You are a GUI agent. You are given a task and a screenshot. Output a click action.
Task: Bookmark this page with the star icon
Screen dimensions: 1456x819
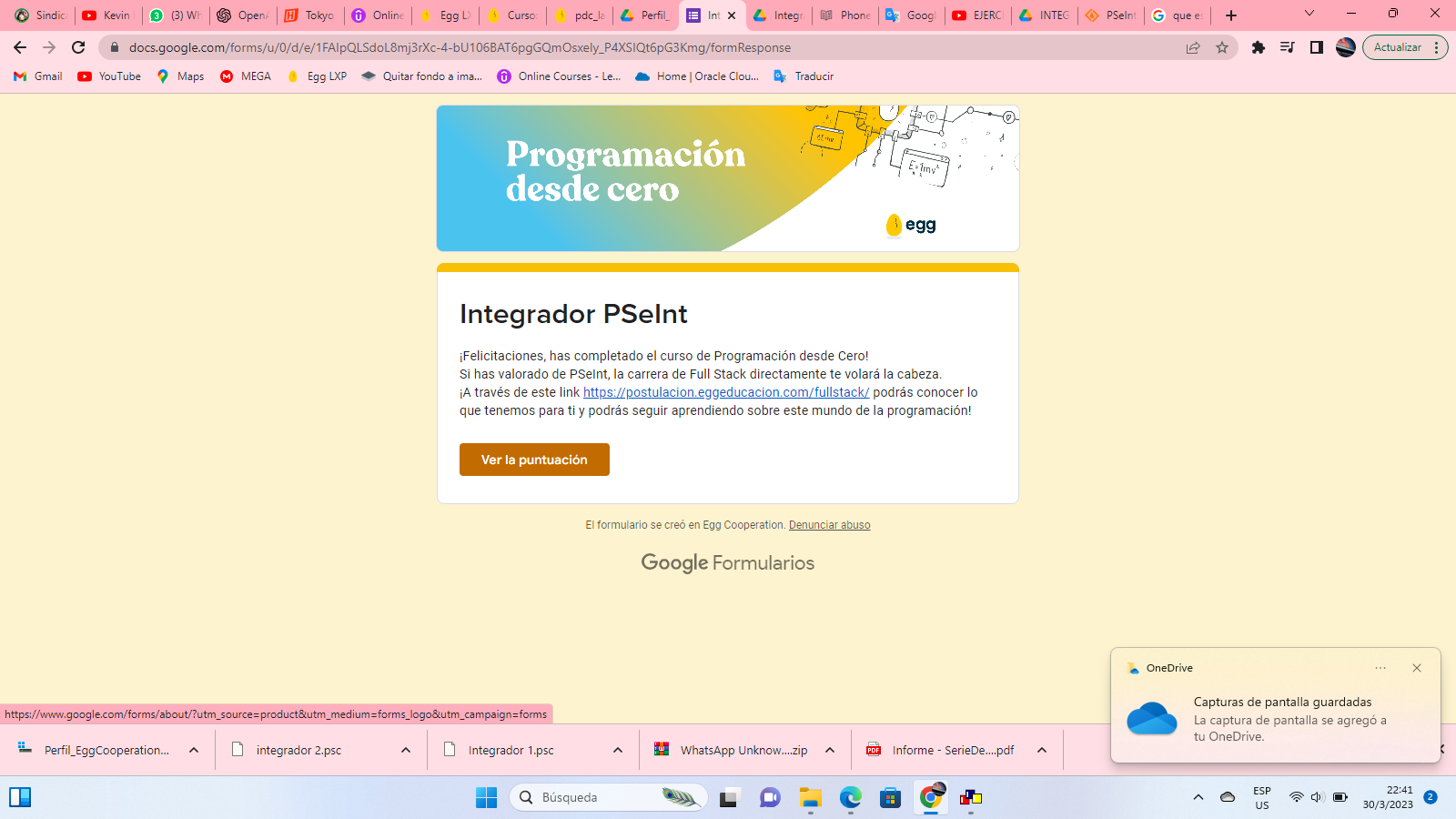coord(1222,47)
